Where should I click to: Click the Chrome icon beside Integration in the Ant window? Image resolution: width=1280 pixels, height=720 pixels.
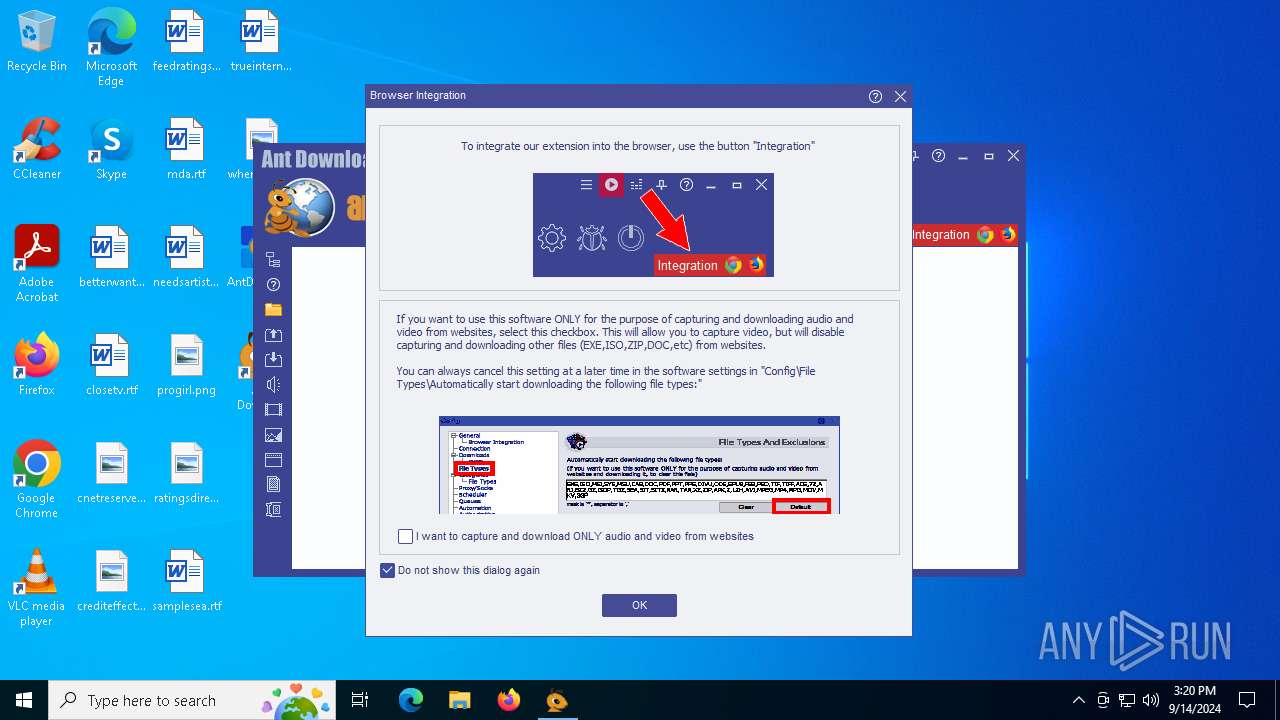985,235
